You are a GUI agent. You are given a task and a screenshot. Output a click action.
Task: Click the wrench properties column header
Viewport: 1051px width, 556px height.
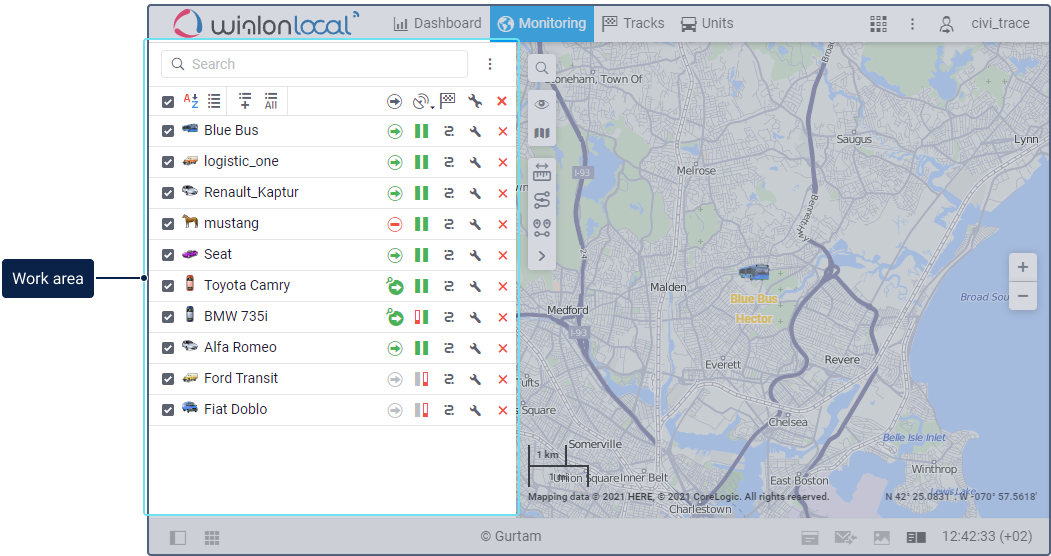(x=475, y=102)
